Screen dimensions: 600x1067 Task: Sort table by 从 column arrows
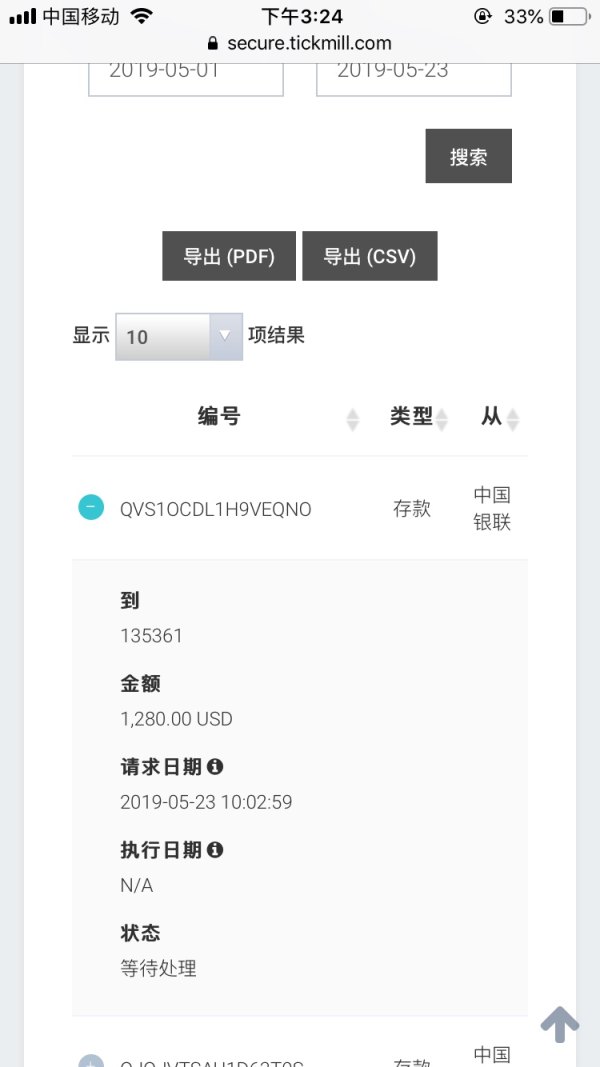513,419
